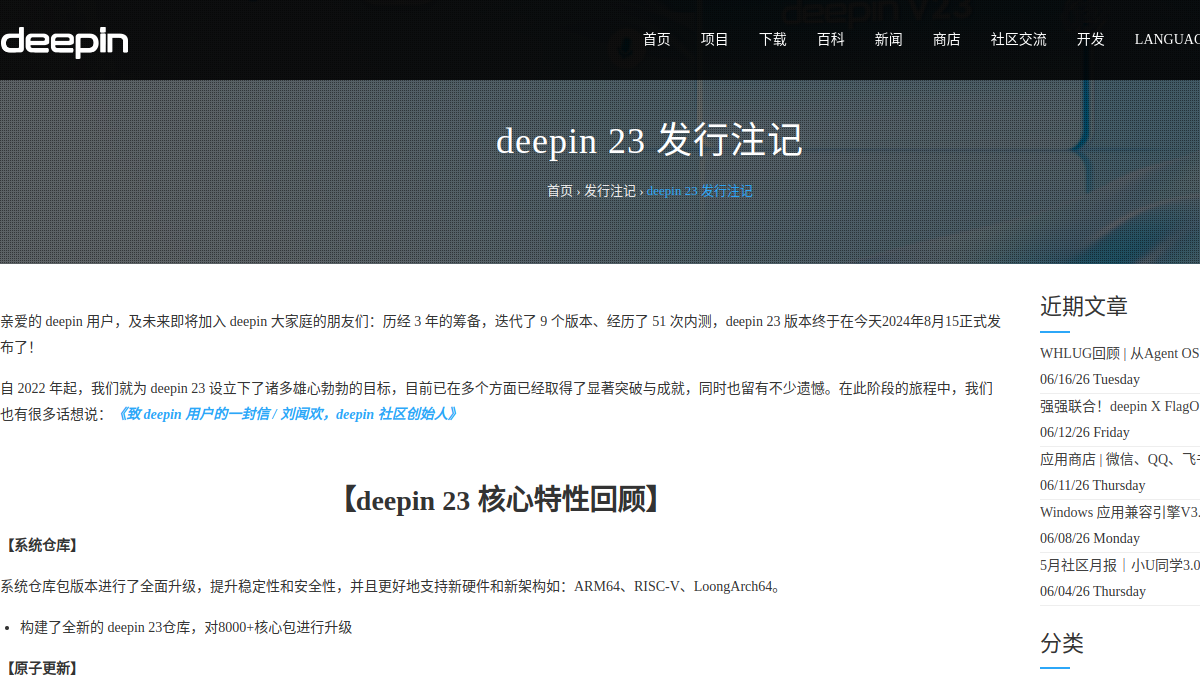Click the page title deepin 23 发行注记
Viewport: 1200px width, 675px height.
[x=649, y=141]
